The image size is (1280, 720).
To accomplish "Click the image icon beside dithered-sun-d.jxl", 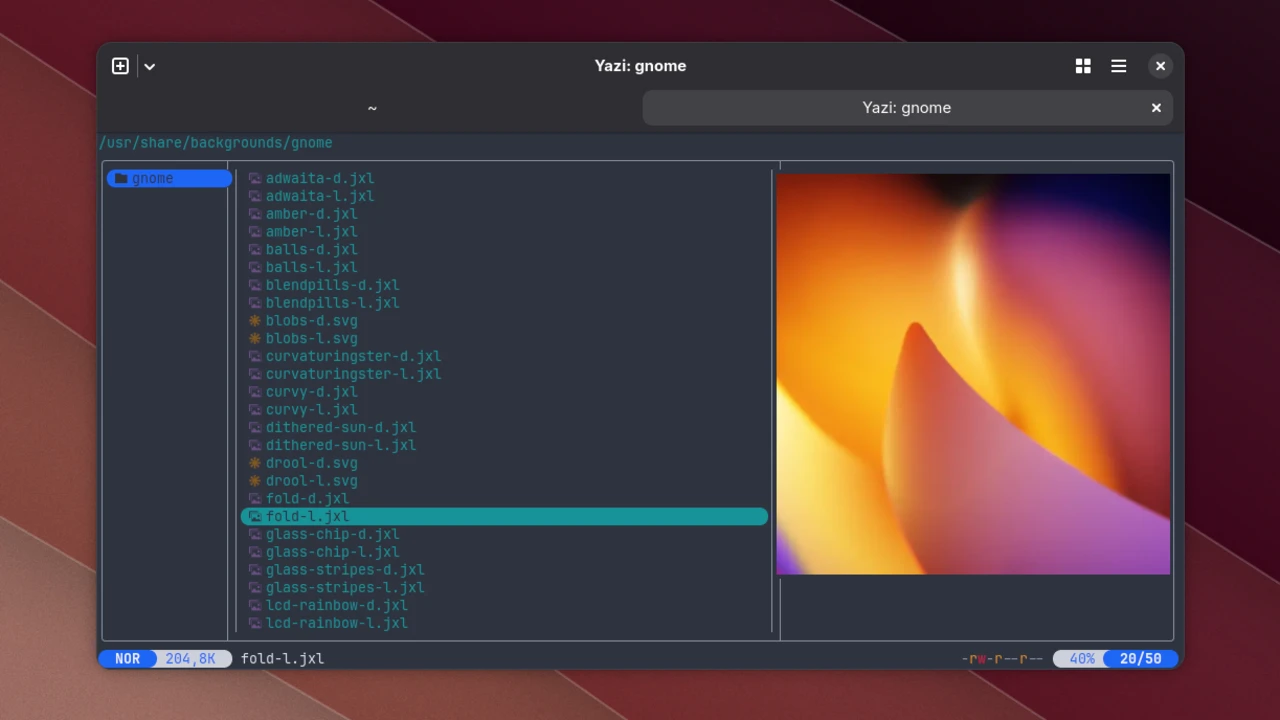I will coord(255,427).
